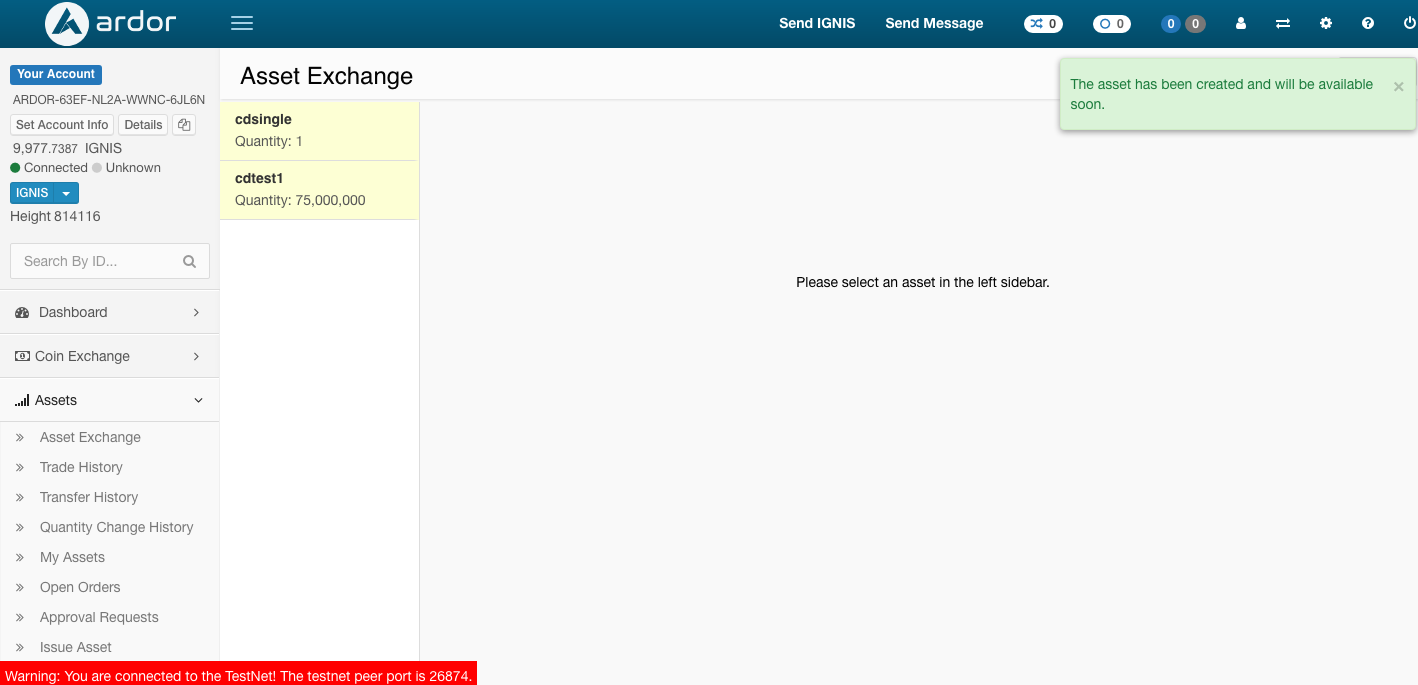
Task: Click the Search By ID input field
Action: tap(95, 261)
